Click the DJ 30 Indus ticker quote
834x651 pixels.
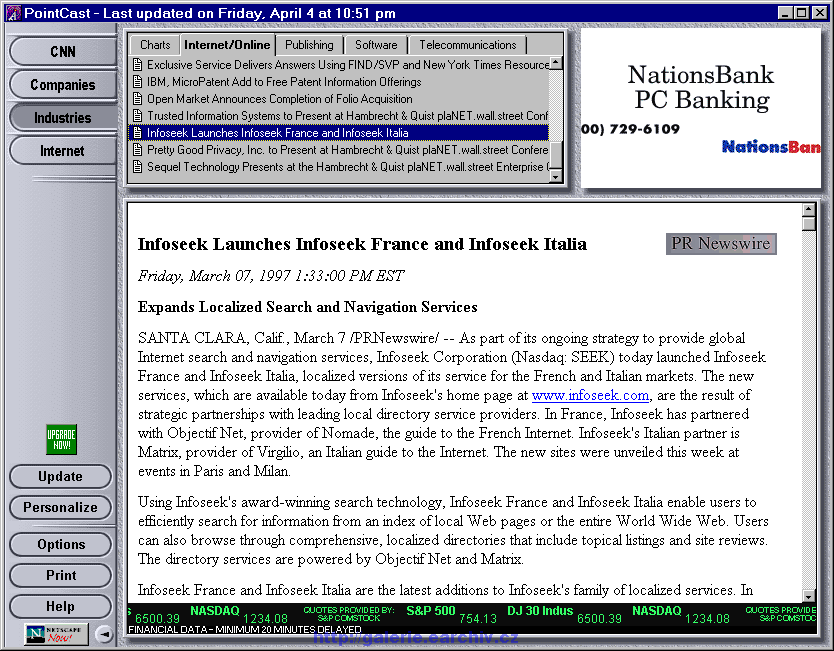coord(565,614)
